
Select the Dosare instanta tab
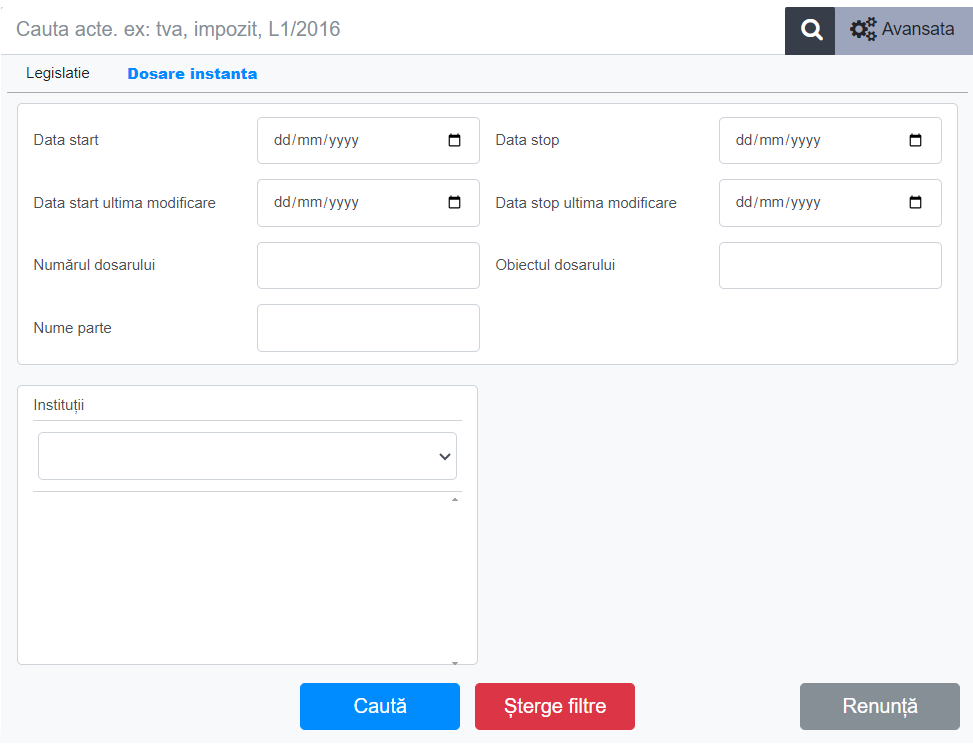(192, 74)
